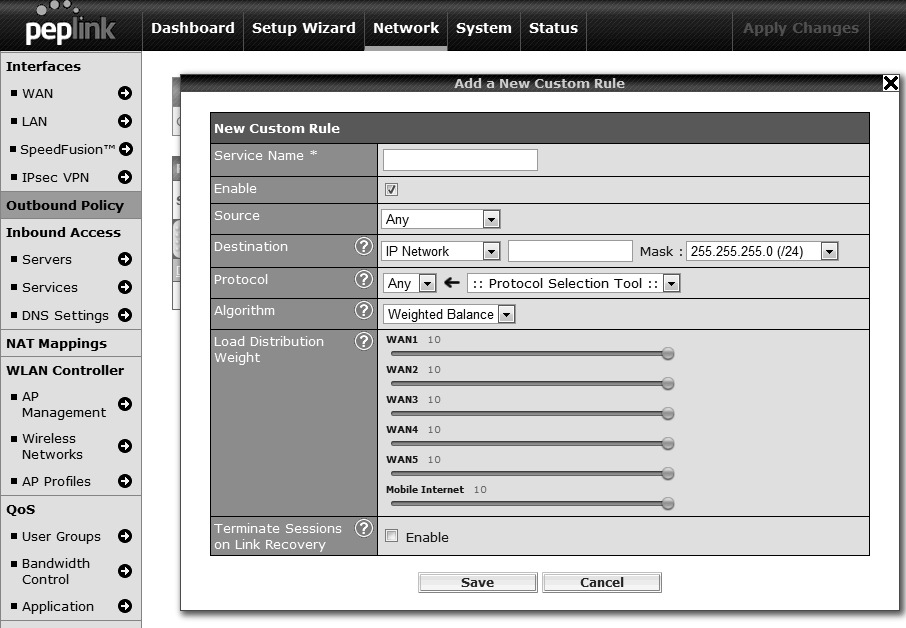Open the IPsec VPN link
This screenshot has width=906, height=628.
[x=55, y=177]
